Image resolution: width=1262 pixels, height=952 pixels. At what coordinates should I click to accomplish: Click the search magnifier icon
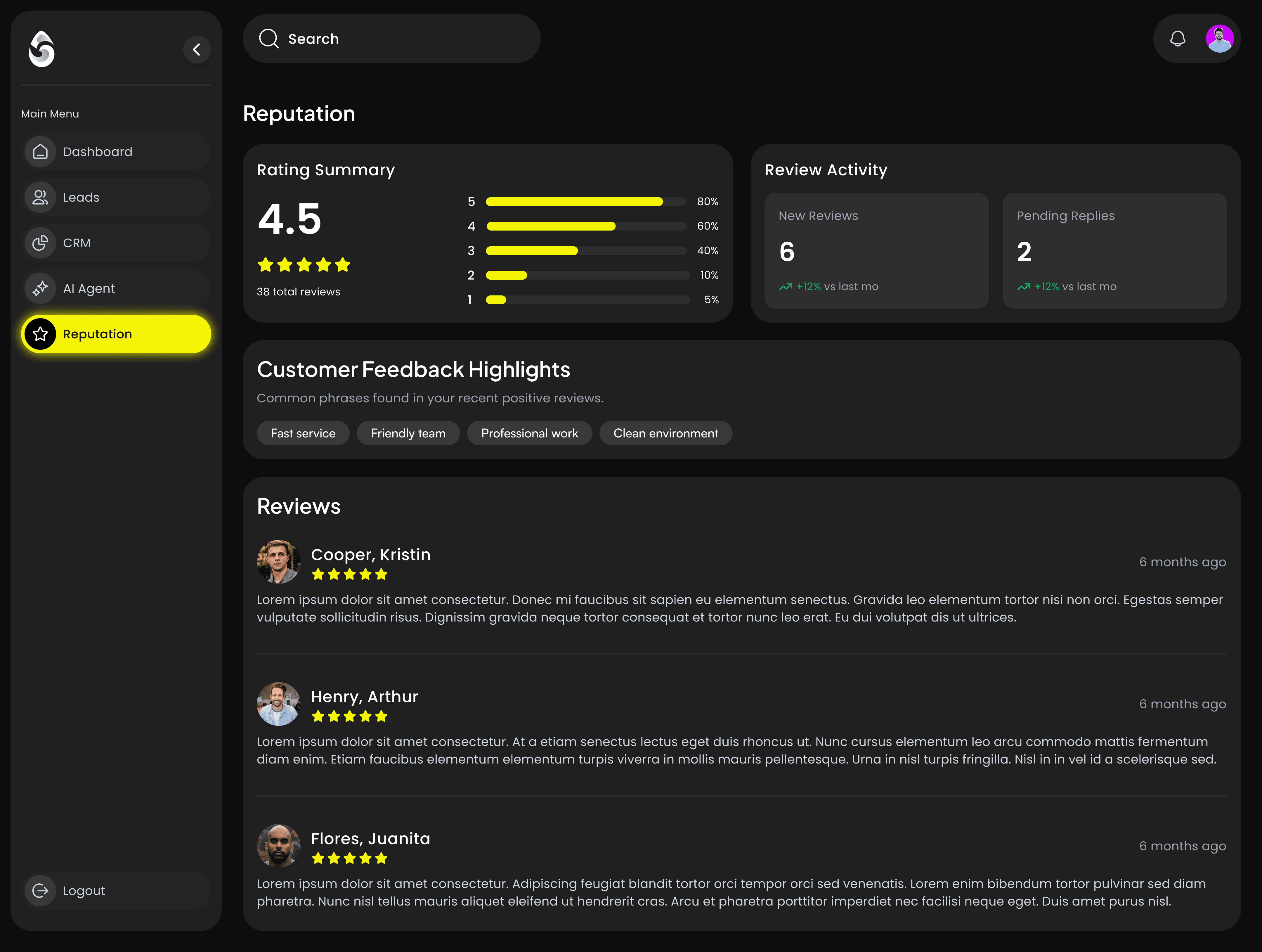pyautogui.click(x=269, y=38)
